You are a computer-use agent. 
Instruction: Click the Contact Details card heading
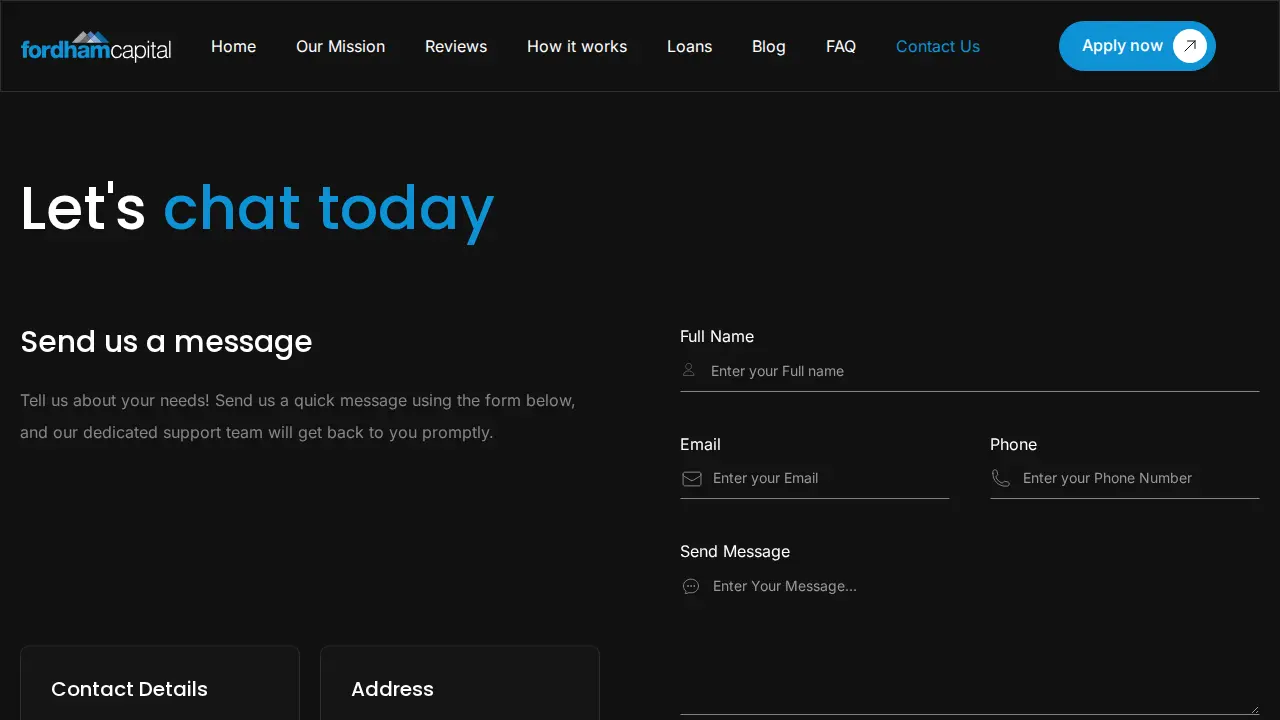pyautogui.click(x=129, y=689)
